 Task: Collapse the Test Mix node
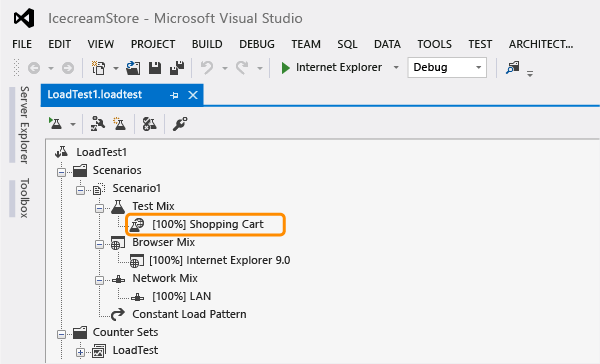coord(99,208)
